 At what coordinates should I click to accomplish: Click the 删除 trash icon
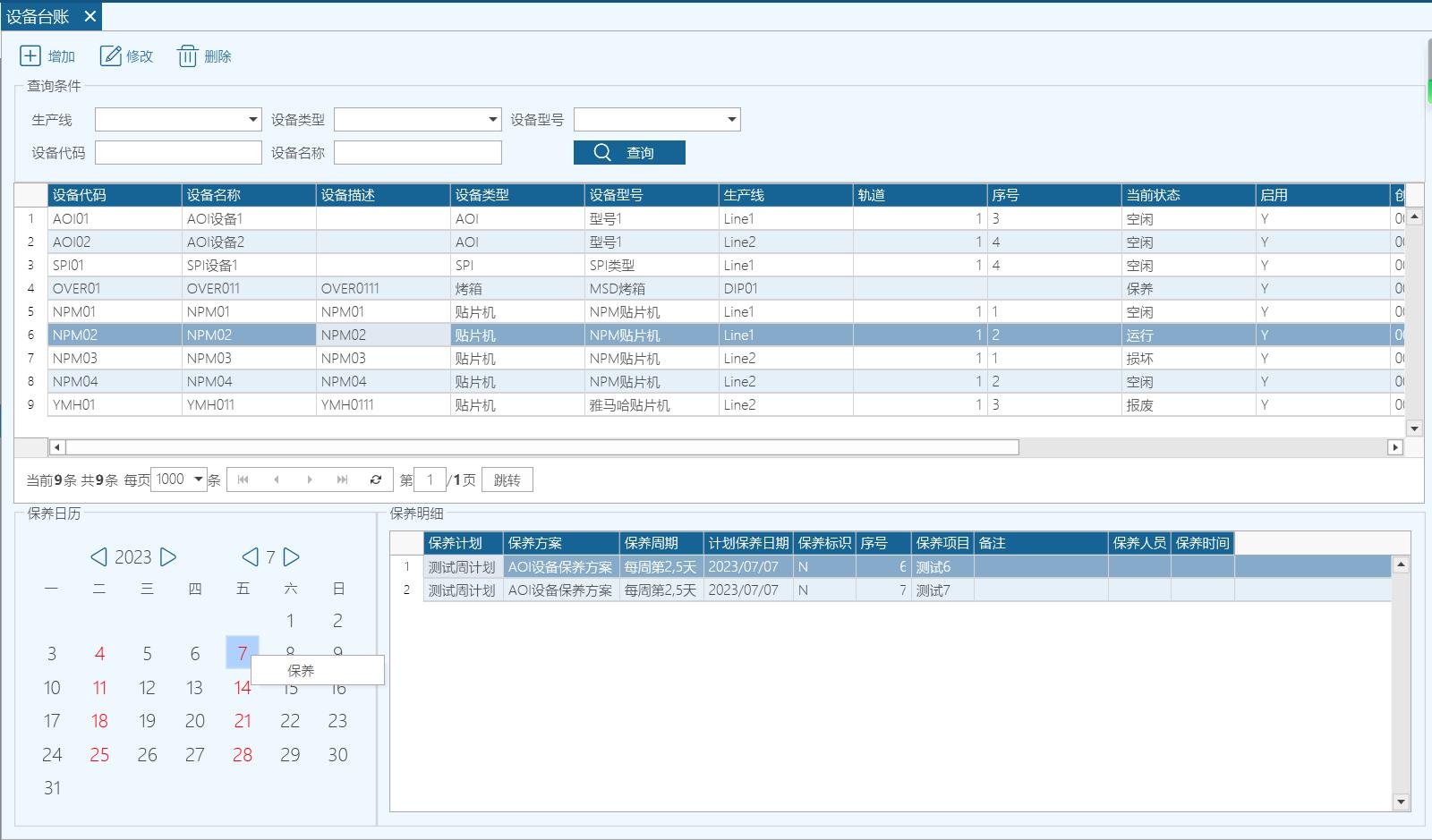pyautogui.click(x=187, y=56)
